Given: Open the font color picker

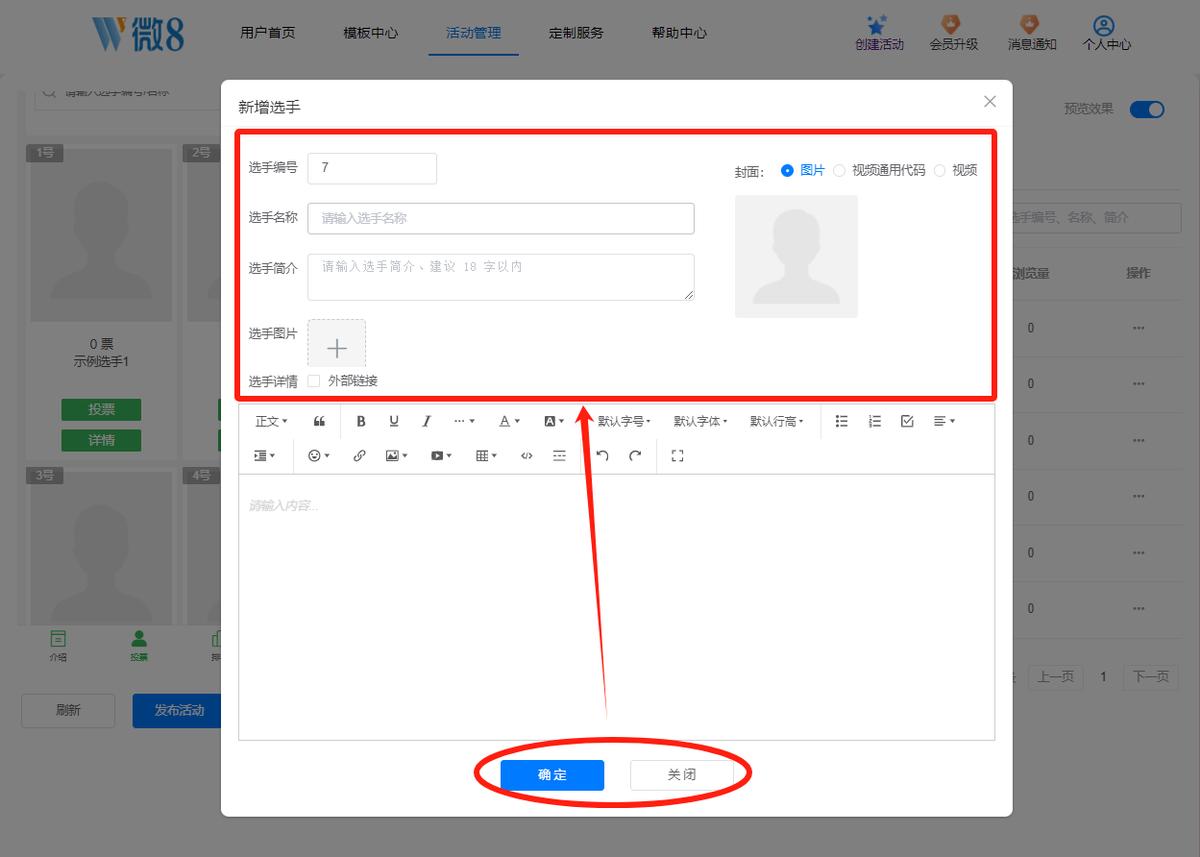Looking at the screenshot, I should pyautogui.click(x=509, y=422).
